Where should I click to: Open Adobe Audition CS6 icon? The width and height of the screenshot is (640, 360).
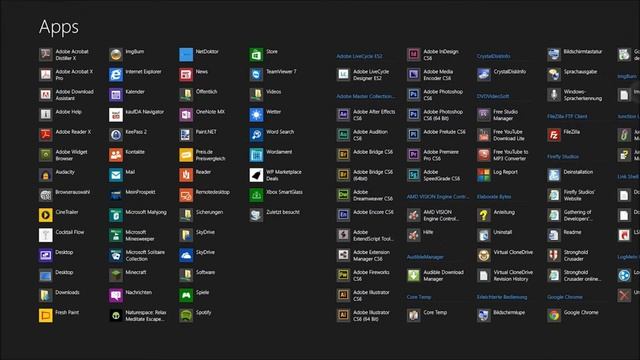pyautogui.click(x=343, y=135)
